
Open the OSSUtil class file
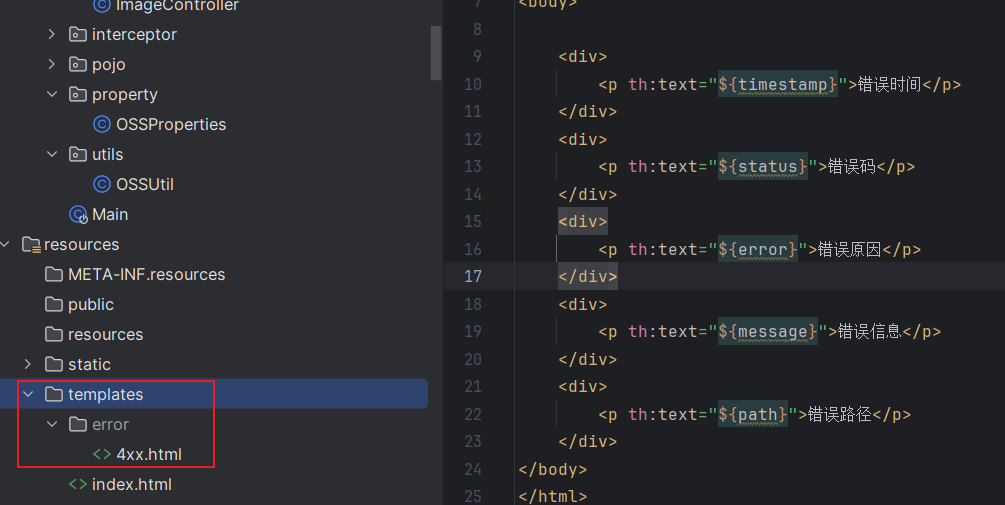pos(145,185)
